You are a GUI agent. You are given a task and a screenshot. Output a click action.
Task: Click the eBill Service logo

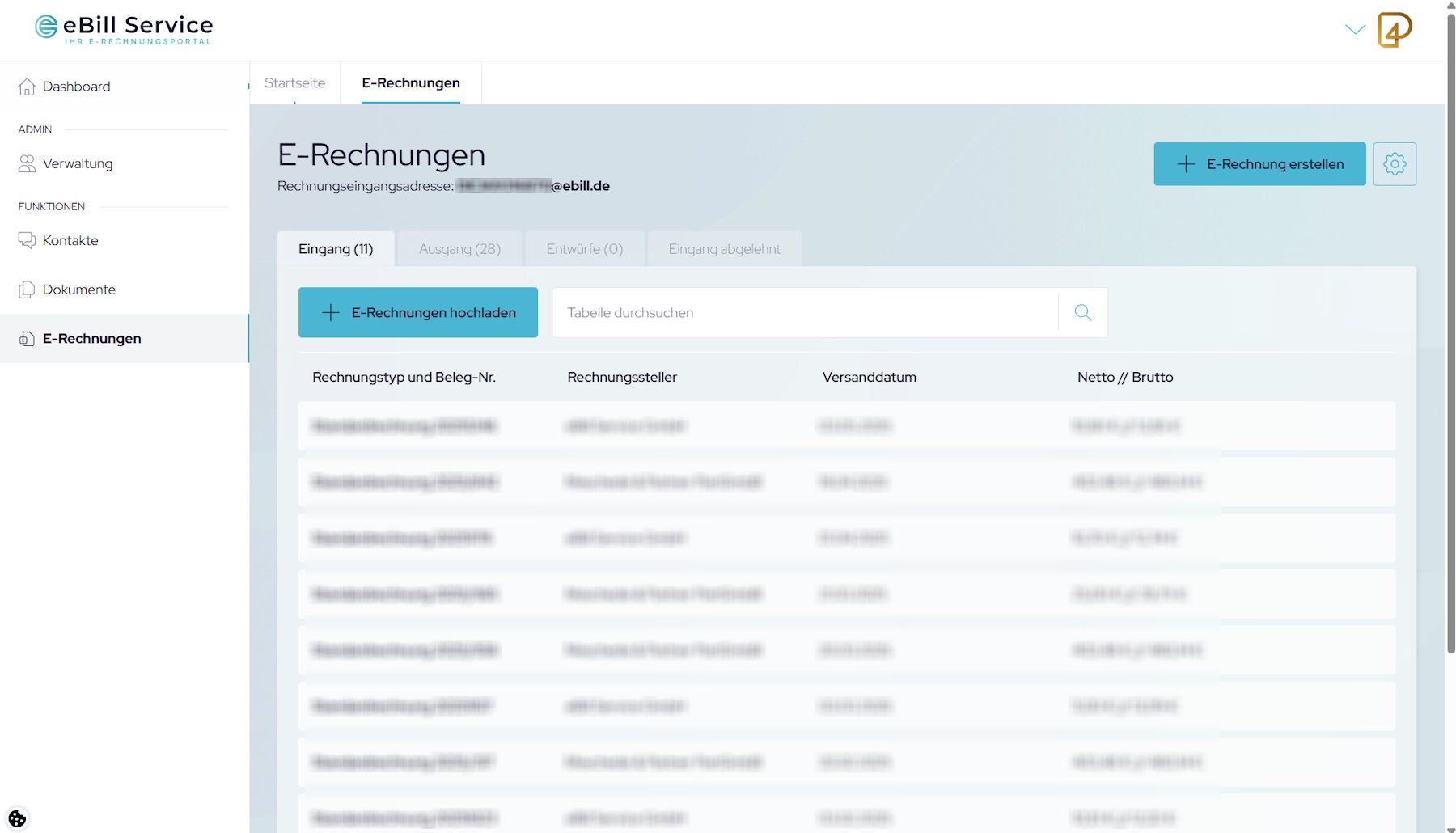[x=124, y=29]
